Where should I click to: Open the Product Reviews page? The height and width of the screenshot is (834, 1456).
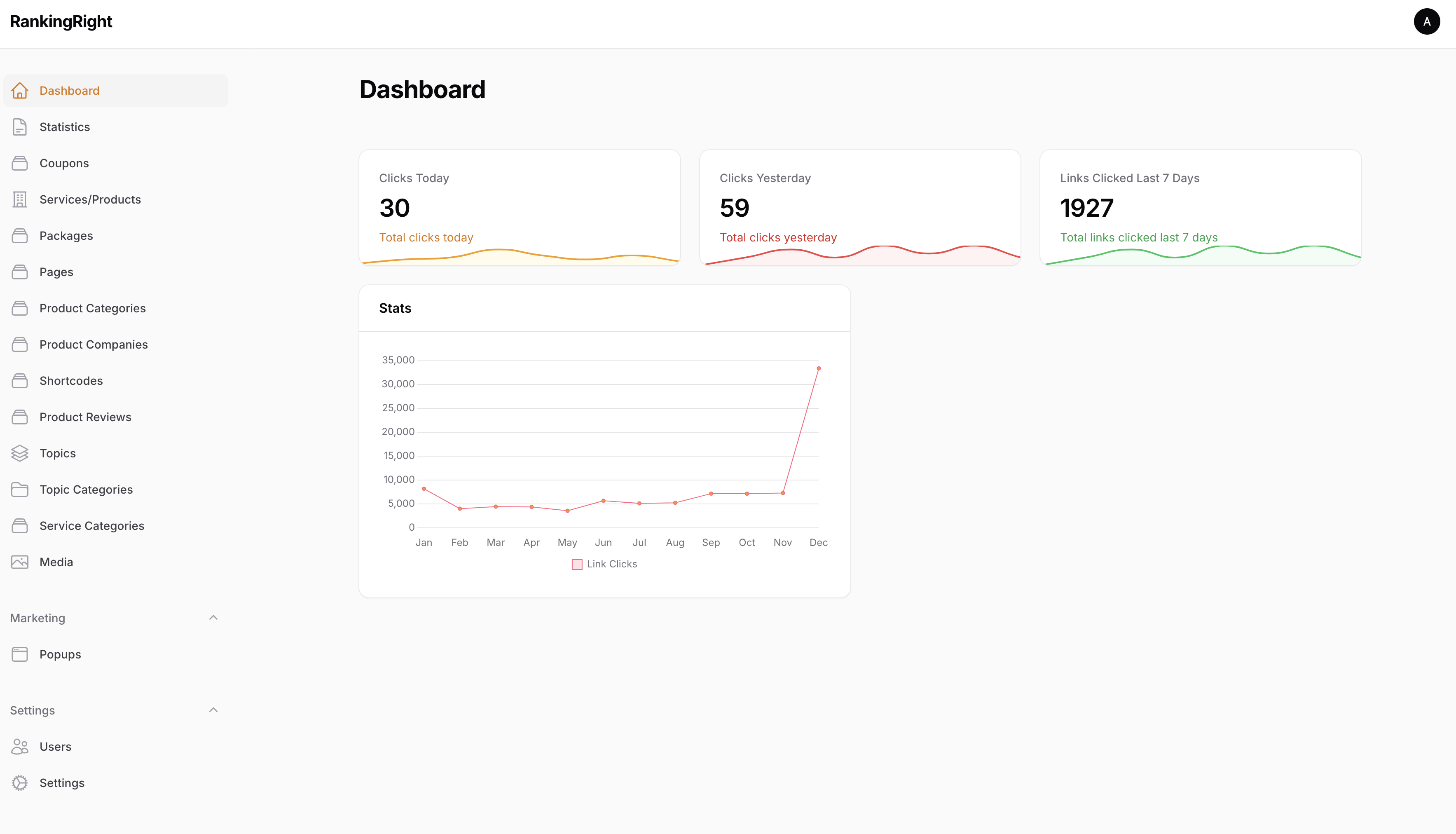pos(85,417)
